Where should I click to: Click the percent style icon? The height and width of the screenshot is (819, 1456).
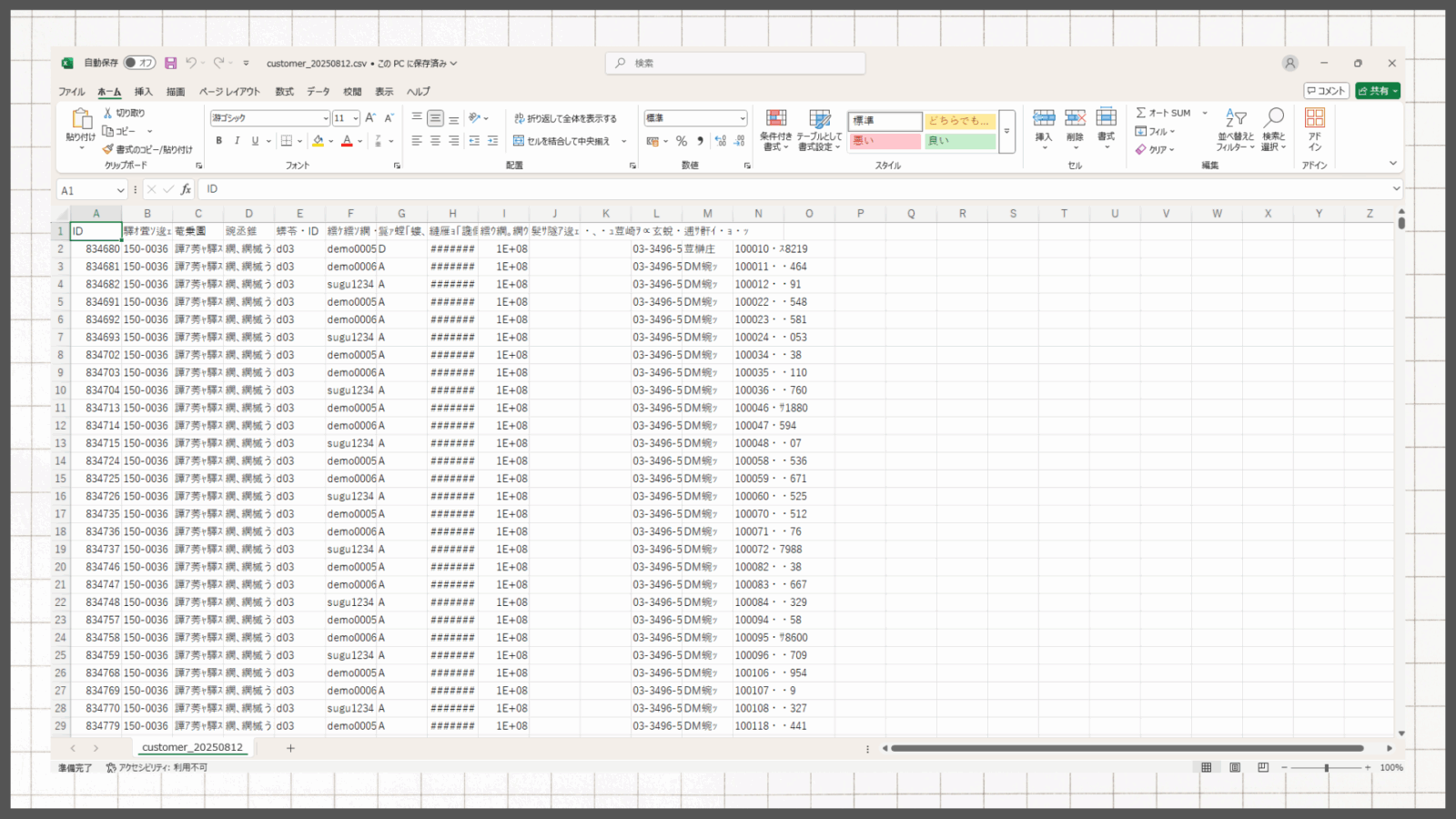(x=682, y=141)
